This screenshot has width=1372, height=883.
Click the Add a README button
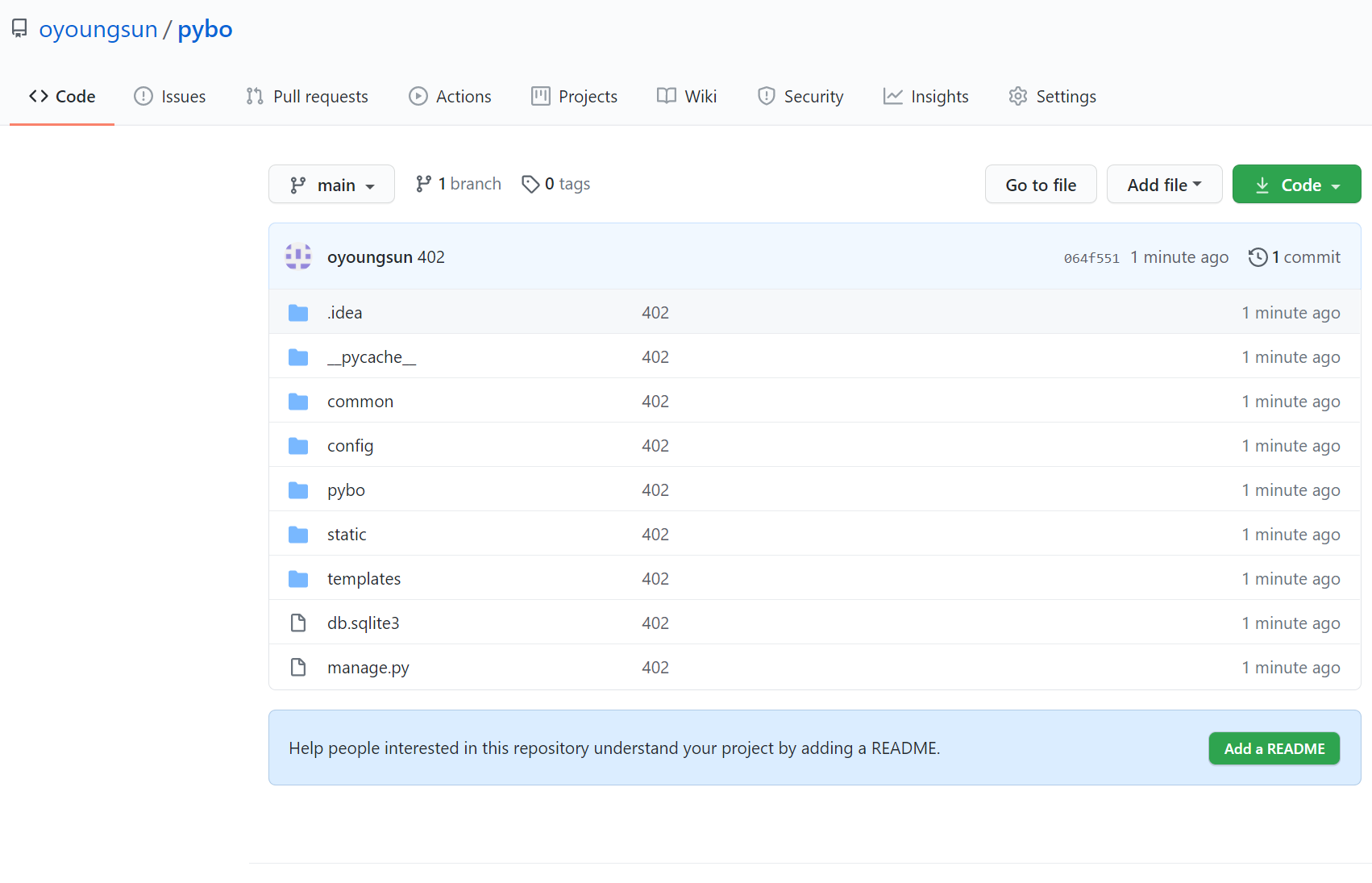point(1274,748)
